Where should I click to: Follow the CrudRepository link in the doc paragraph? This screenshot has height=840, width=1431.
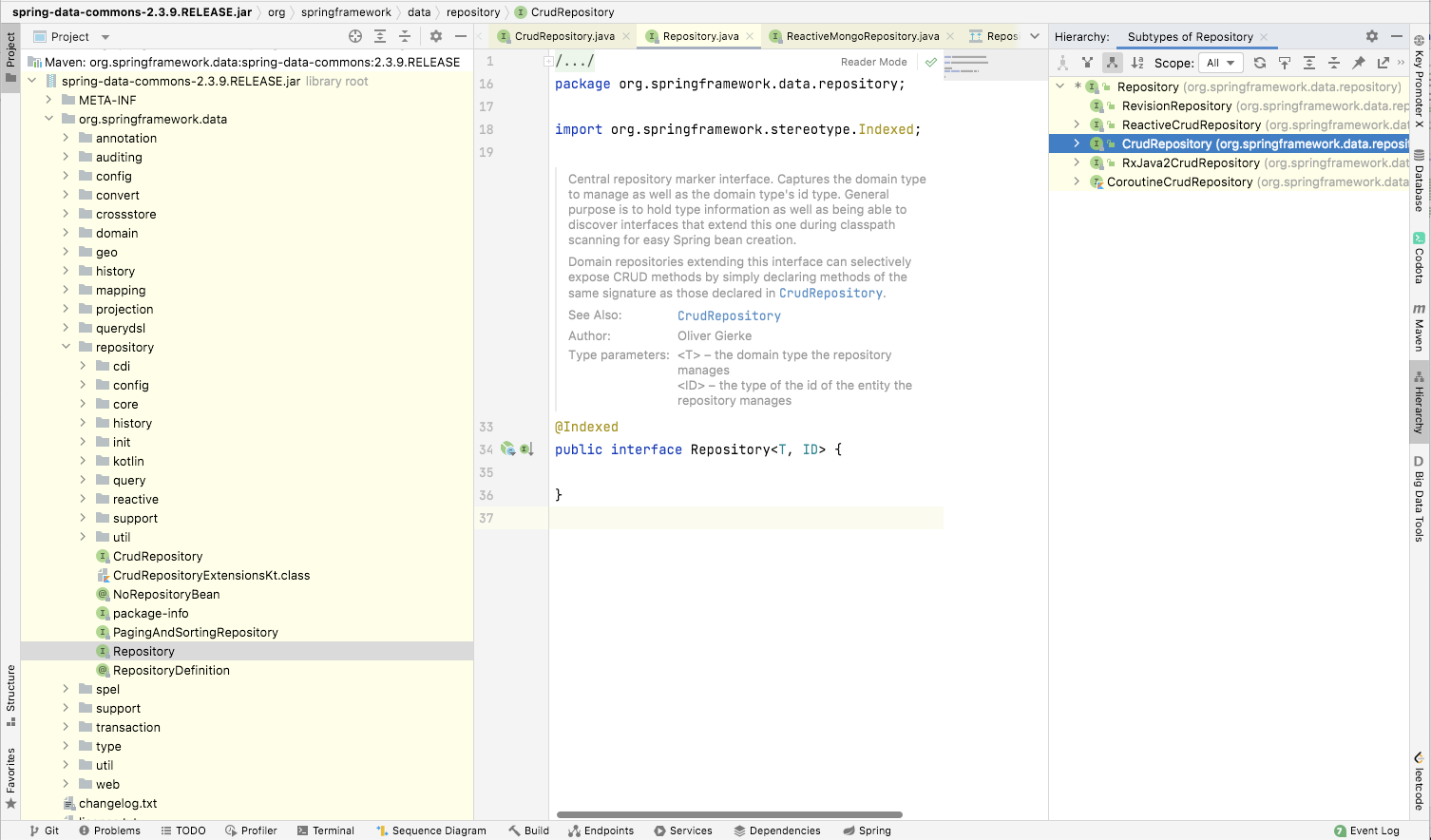830,294
